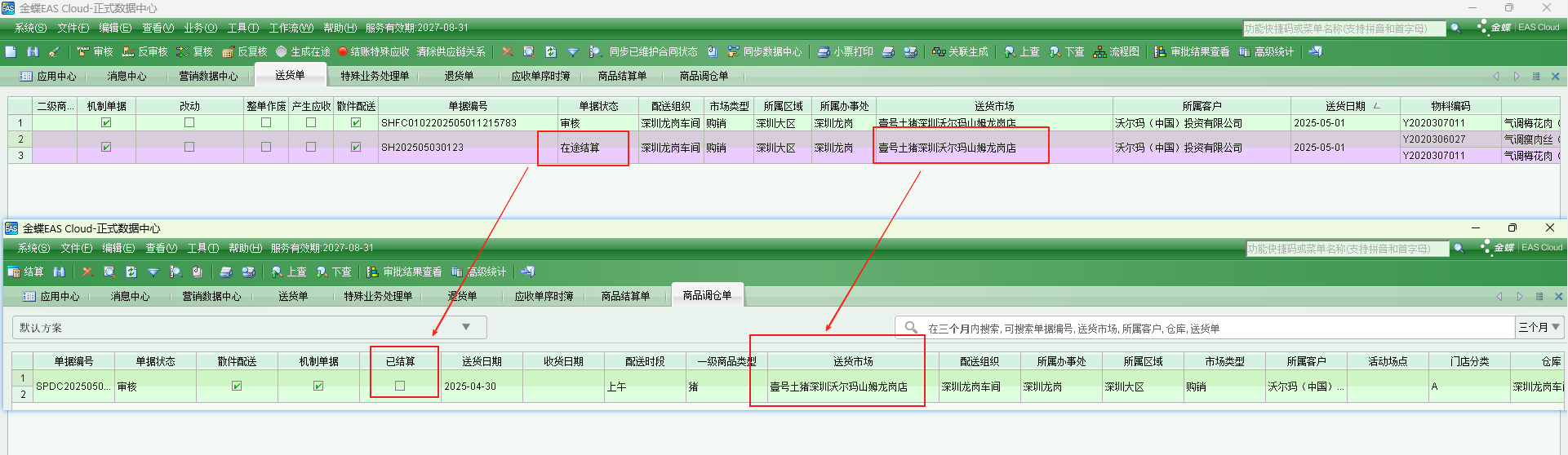Toggle 改动 checkbox in row 1 of top table
The width and height of the screenshot is (1568, 455).
point(189,122)
